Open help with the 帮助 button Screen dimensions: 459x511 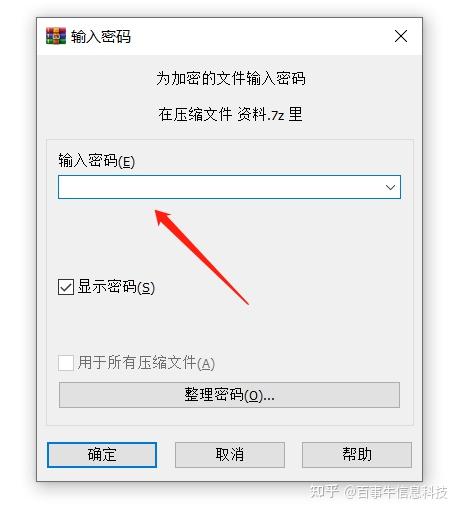coord(357,455)
